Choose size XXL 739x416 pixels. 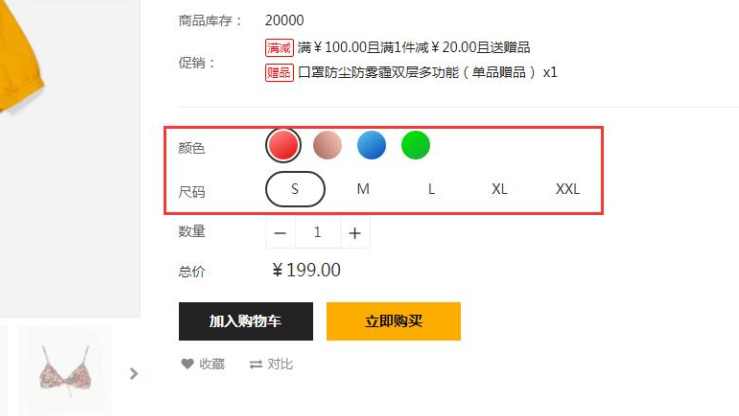tap(567, 189)
